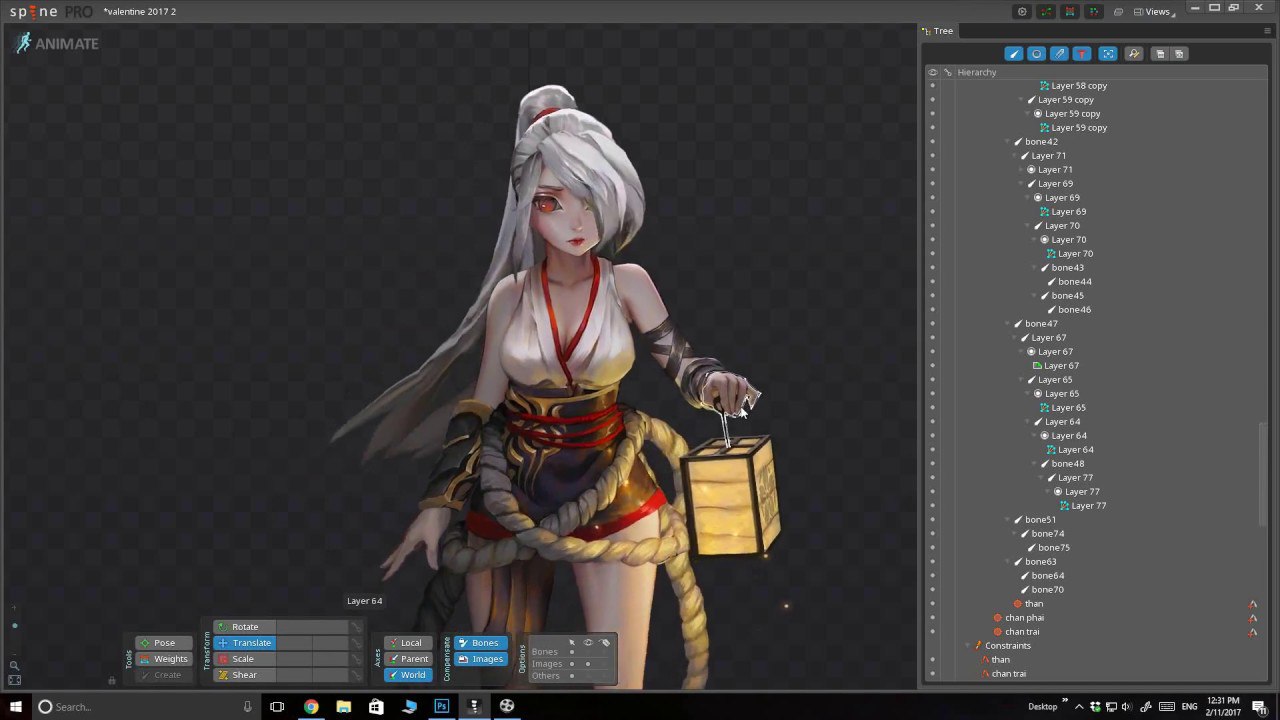
Task: Select 'chan phai' in the tree
Action: coord(1024,618)
